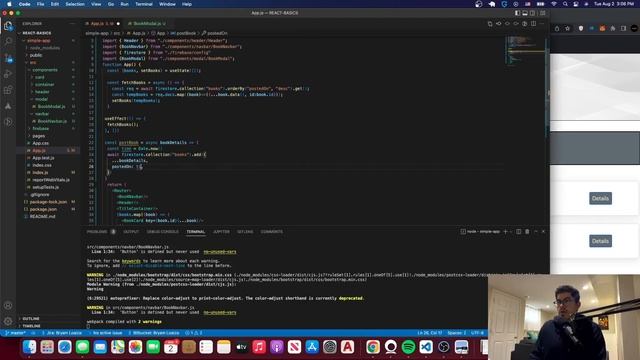The height and width of the screenshot is (360, 640).
Task: Open the terminal launch profile dropdown
Action: click(x=511, y=231)
